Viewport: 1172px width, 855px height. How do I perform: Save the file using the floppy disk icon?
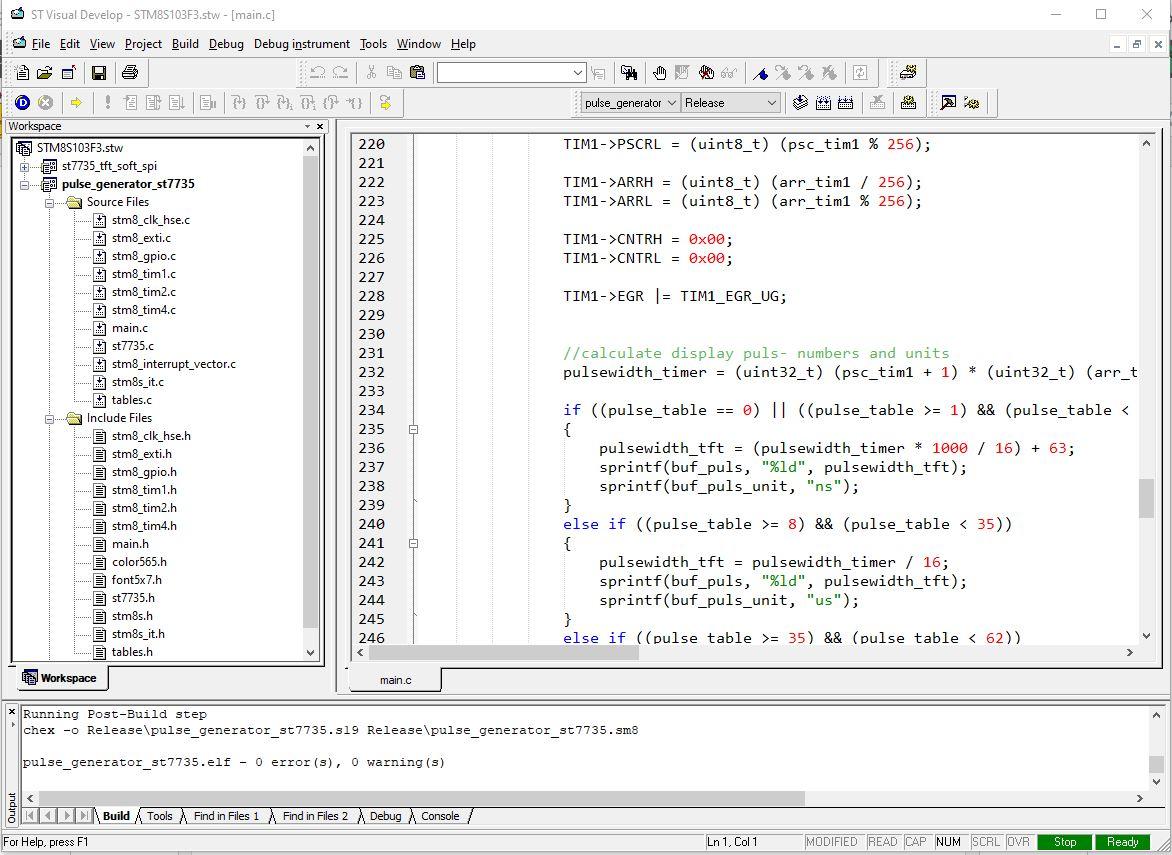(98, 72)
